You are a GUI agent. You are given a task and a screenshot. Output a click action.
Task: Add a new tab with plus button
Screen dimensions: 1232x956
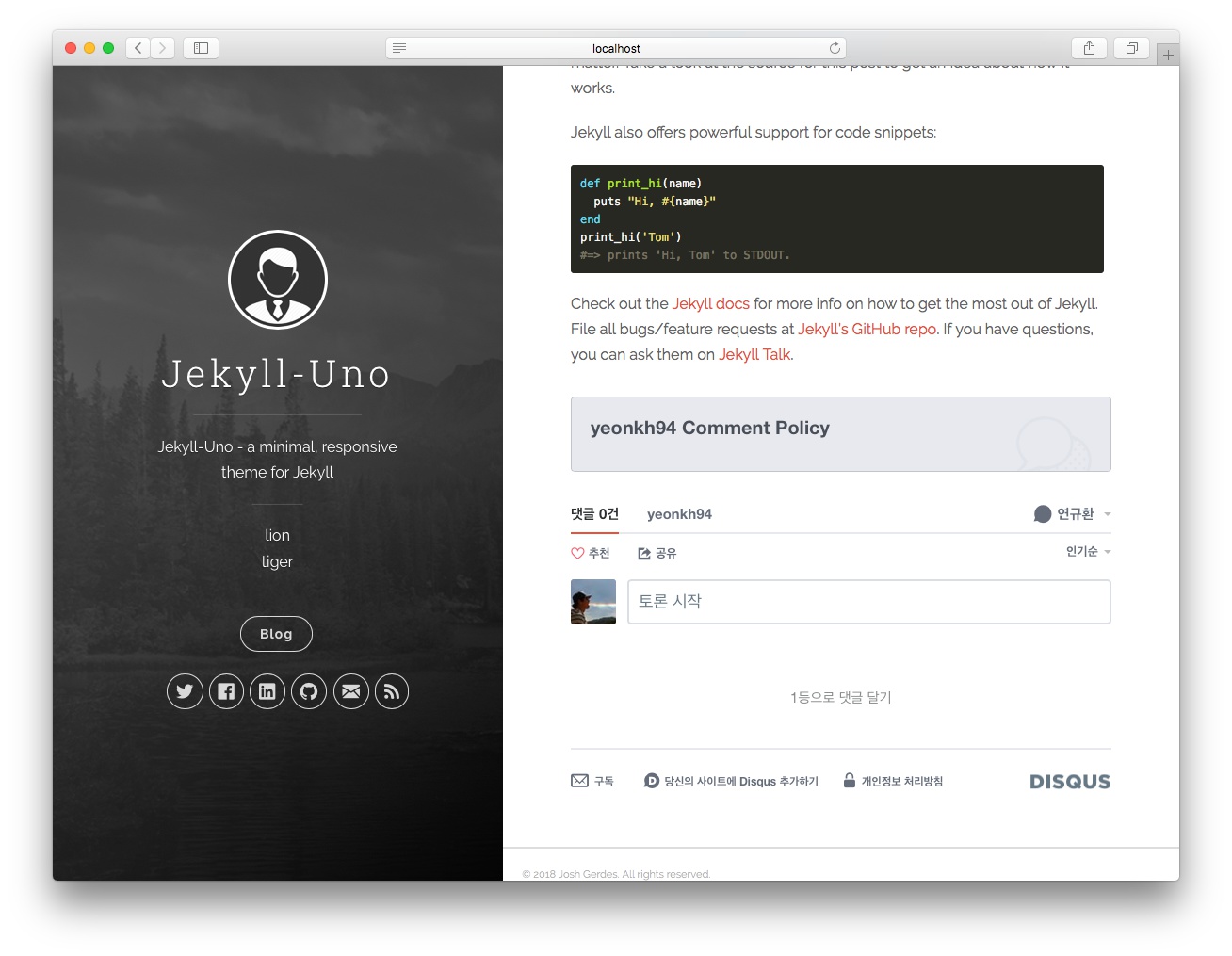coord(1168,55)
